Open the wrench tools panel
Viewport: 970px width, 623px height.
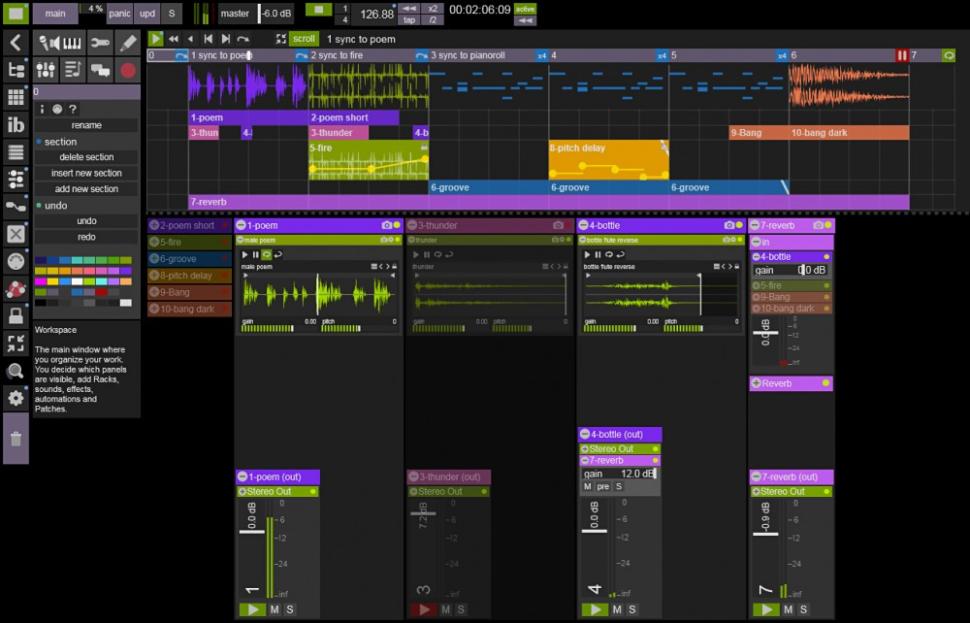[x=100, y=43]
